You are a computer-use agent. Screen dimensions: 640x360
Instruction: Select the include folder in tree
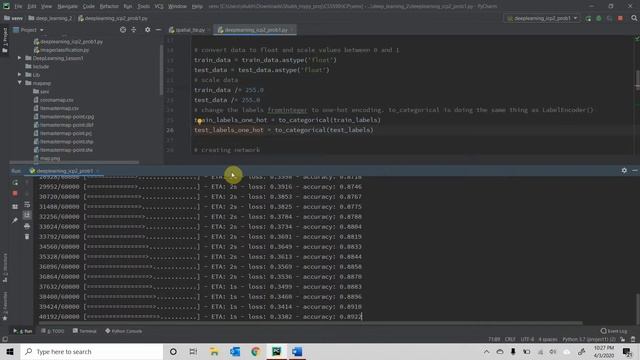[x=37, y=67]
